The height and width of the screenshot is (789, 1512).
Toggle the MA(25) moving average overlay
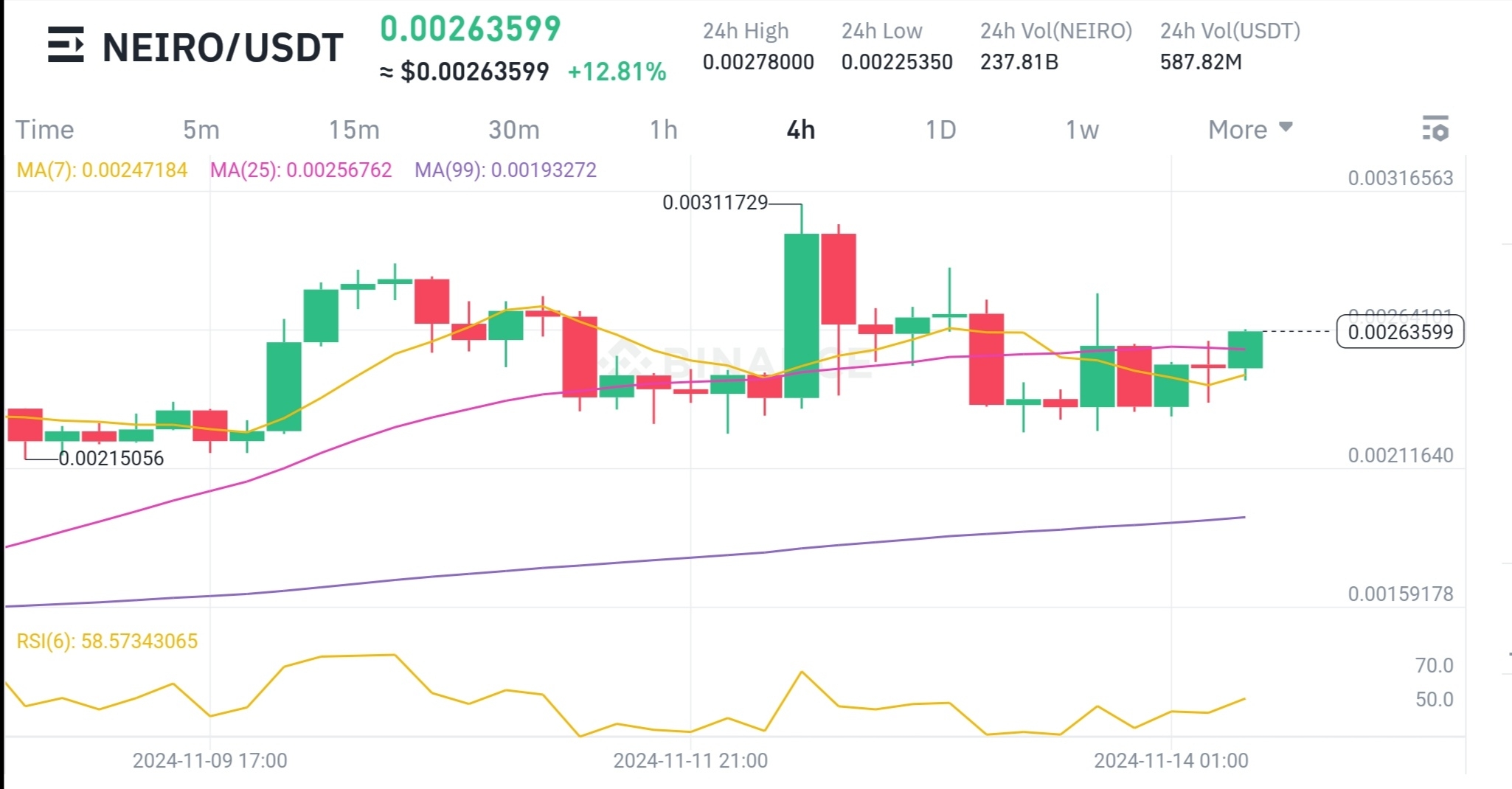301,170
